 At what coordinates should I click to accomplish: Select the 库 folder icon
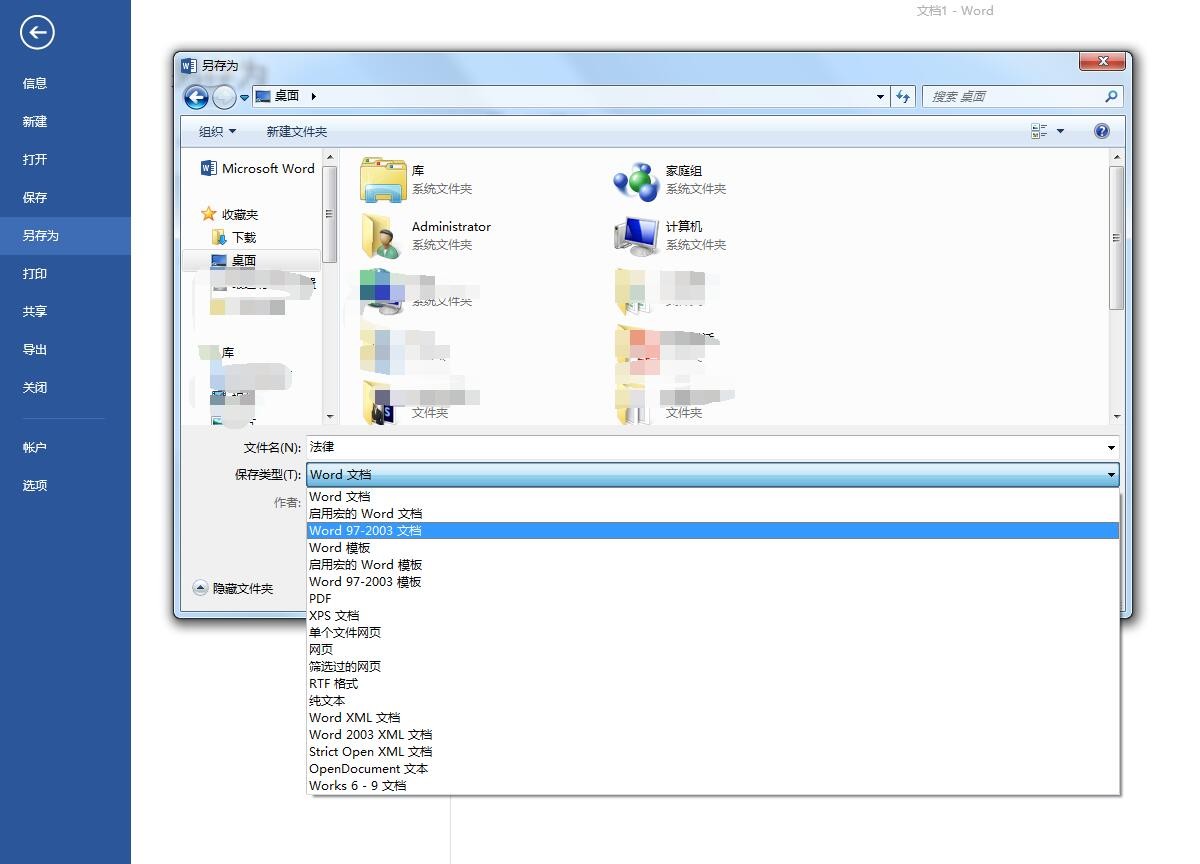(382, 179)
